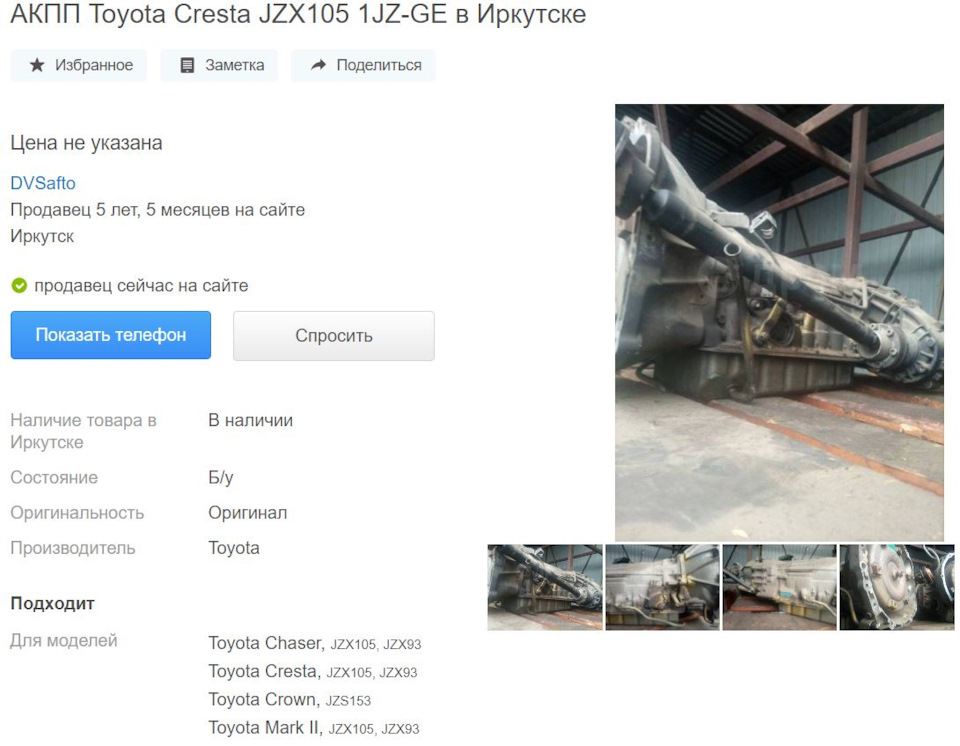Click the label Для моделей
Screen dimensions: 960x746
pos(64,641)
